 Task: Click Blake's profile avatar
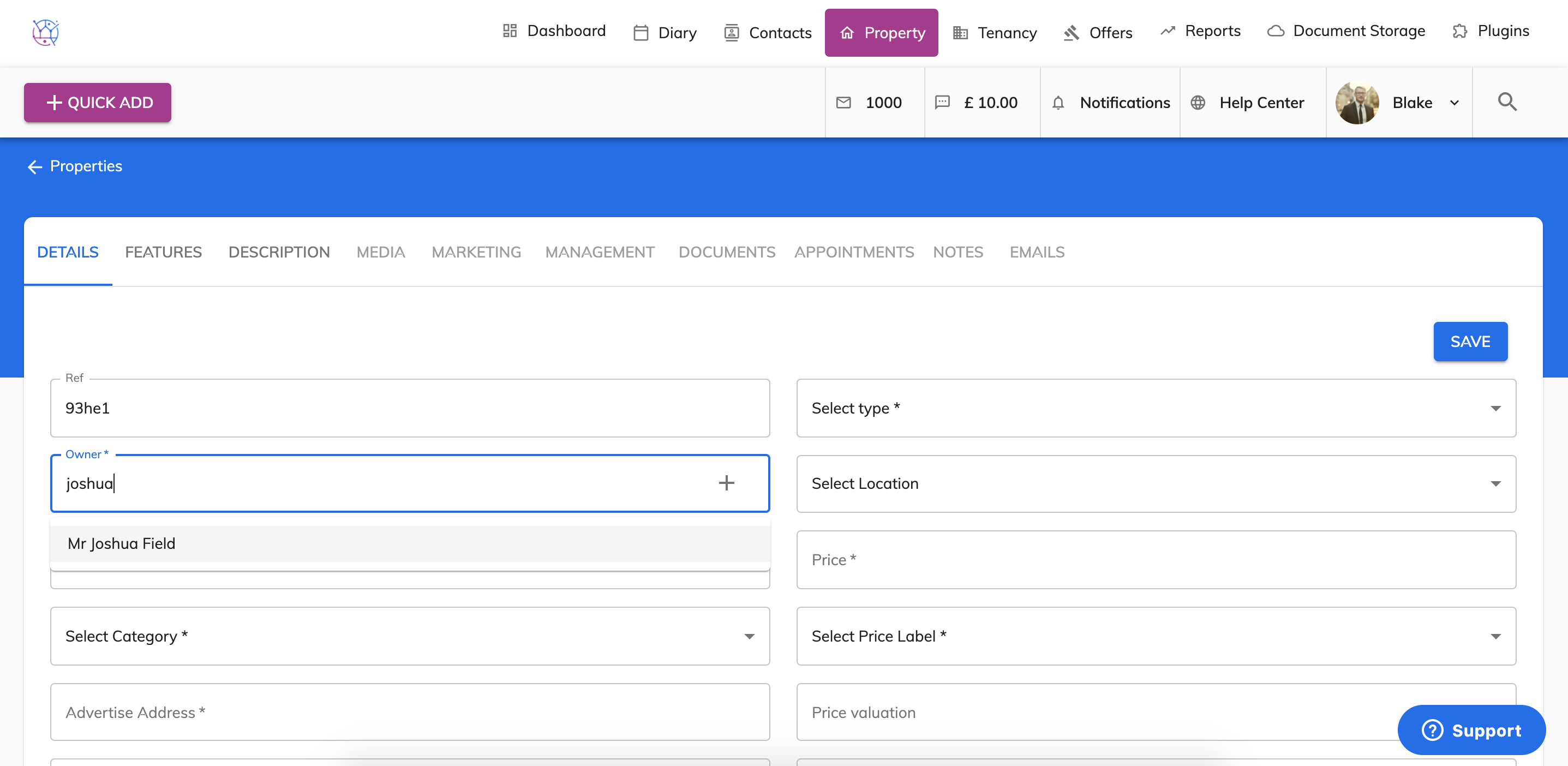1357,102
